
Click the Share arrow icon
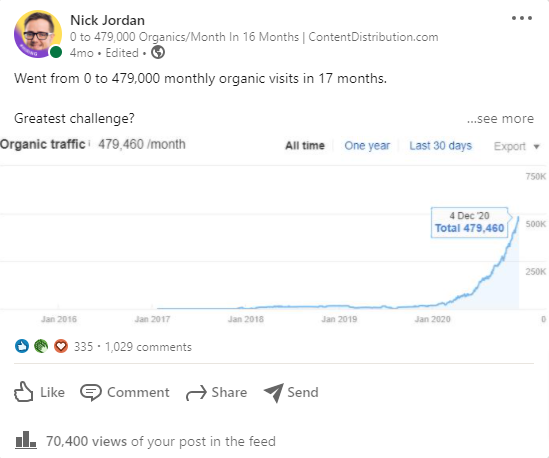click(x=196, y=393)
